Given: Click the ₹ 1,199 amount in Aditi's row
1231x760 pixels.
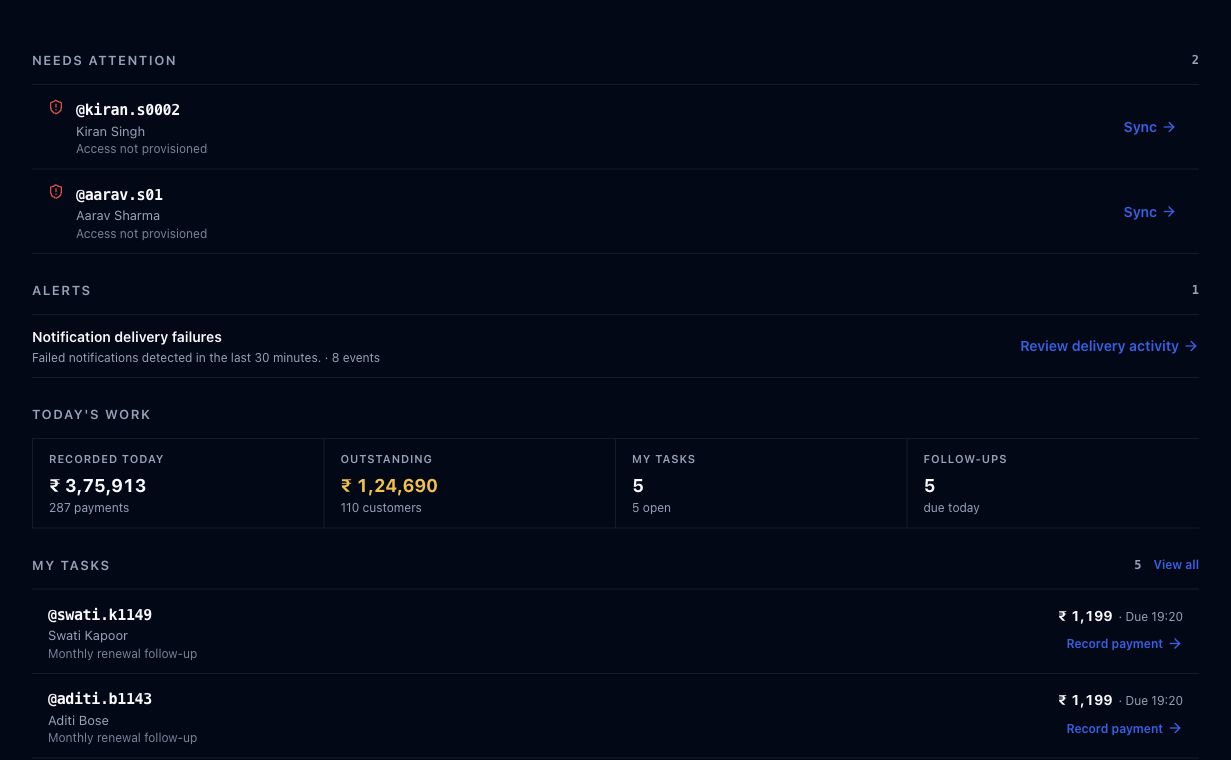Looking at the screenshot, I should tap(1085, 700).
